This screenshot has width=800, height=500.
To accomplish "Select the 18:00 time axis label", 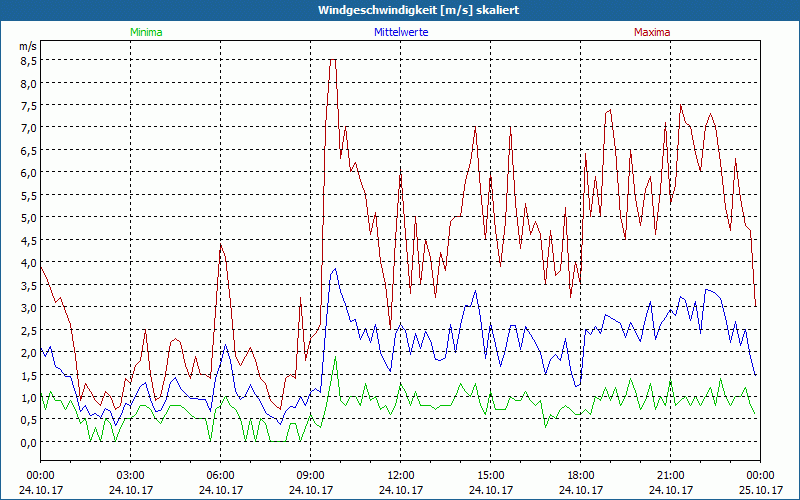I will click(580, 475).
